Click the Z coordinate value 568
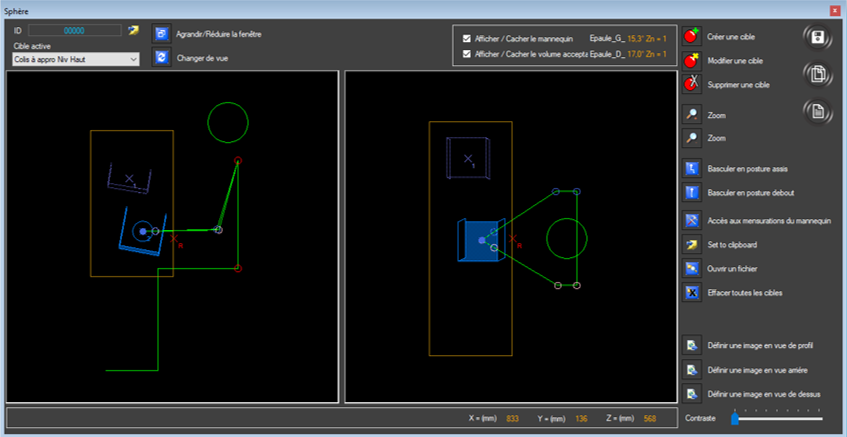 [650, 418]
